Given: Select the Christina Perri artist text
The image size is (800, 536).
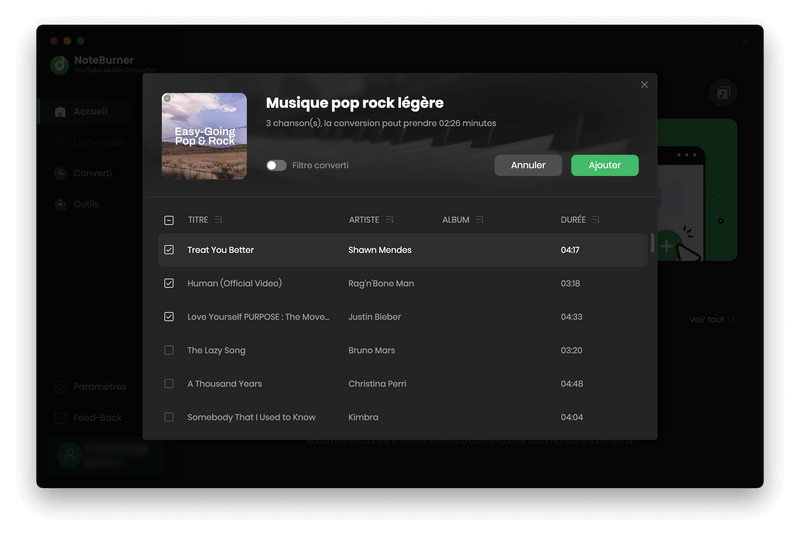Looking at the screenshot, I should (377, 384).
